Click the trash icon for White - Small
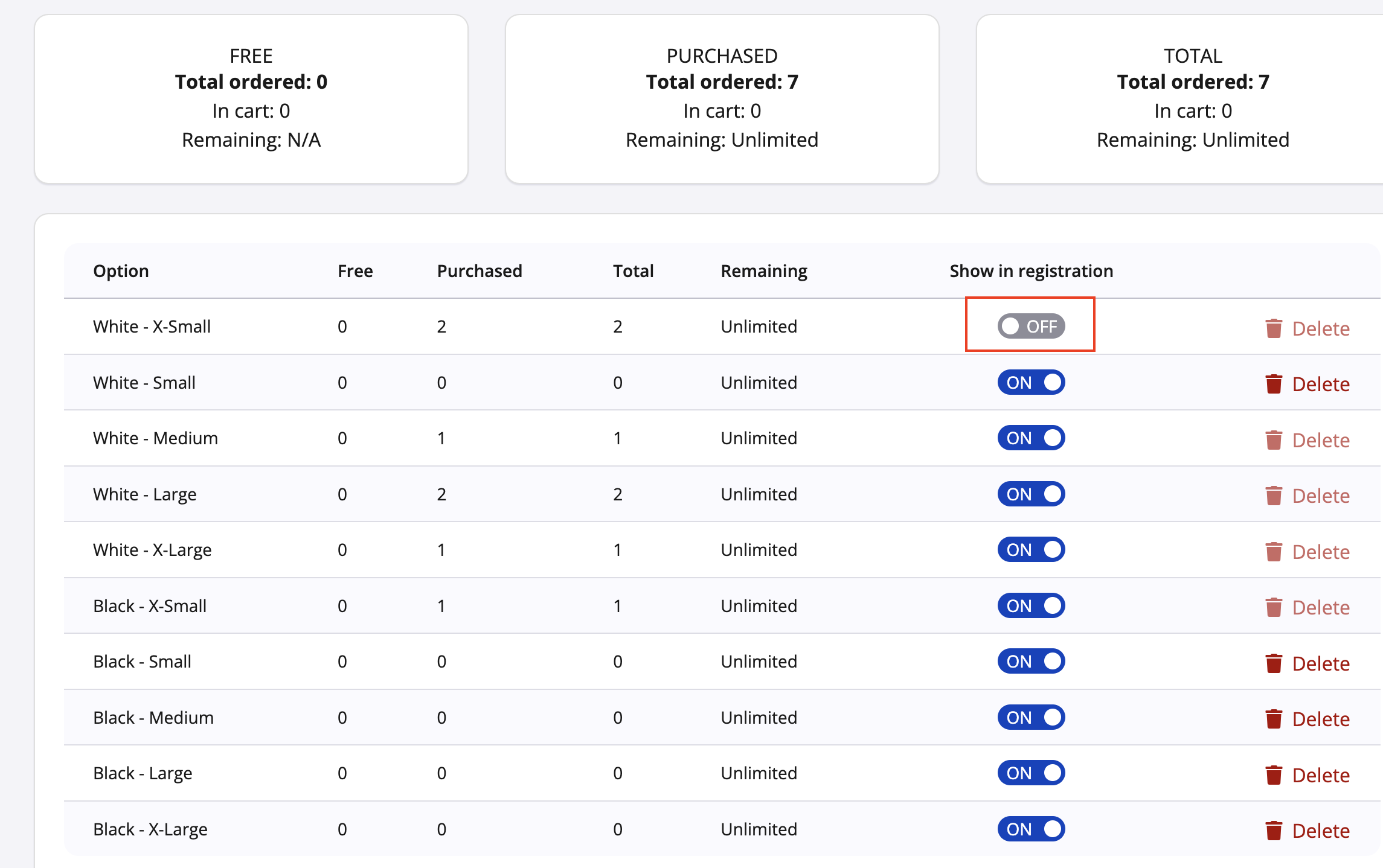This screenshot has height=868, width=1383. click(1273, 383)
